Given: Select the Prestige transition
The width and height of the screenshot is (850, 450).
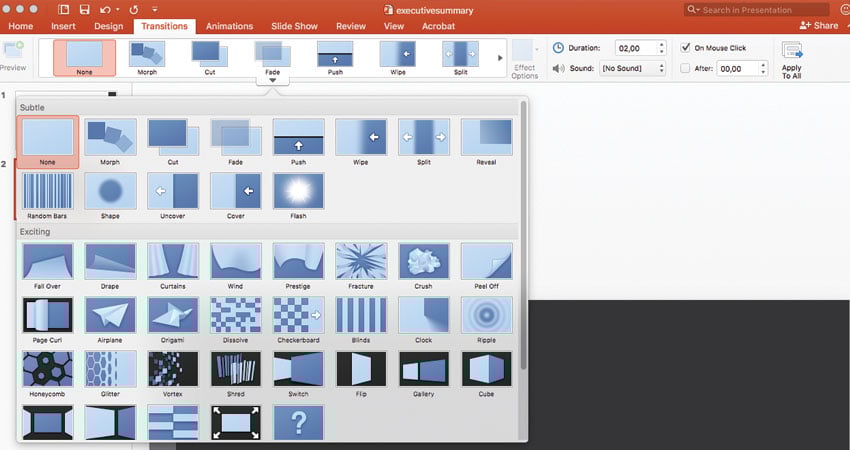Looking at the screenshot, I should 298,266.
